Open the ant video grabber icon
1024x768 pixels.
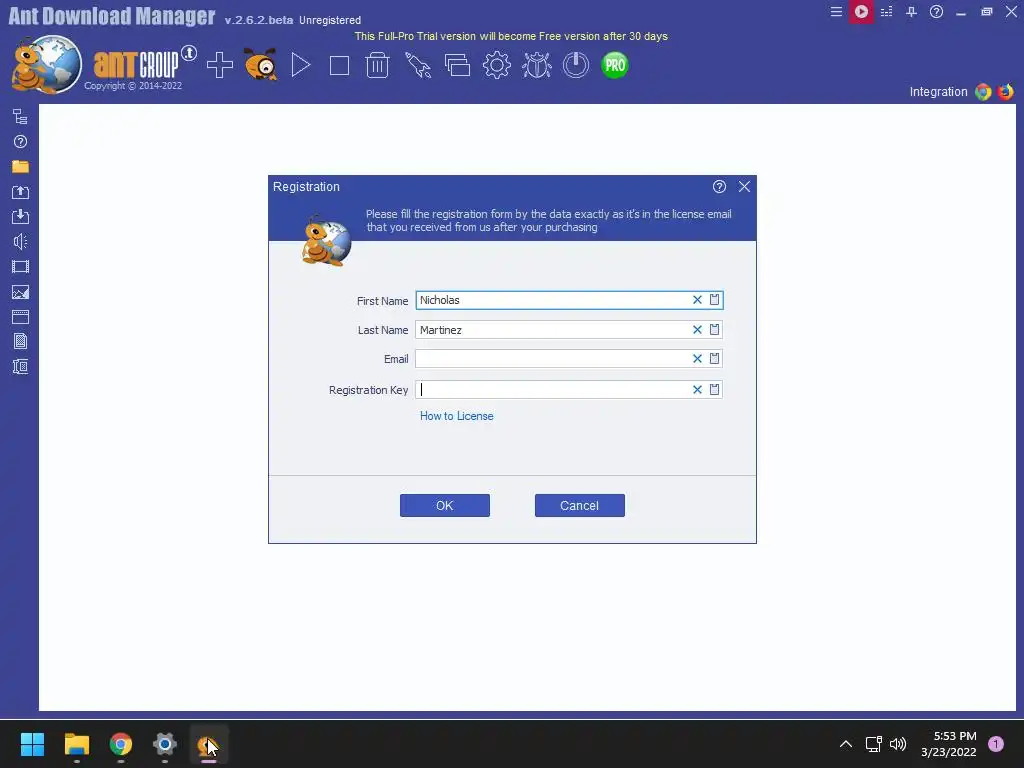point(260,65)
